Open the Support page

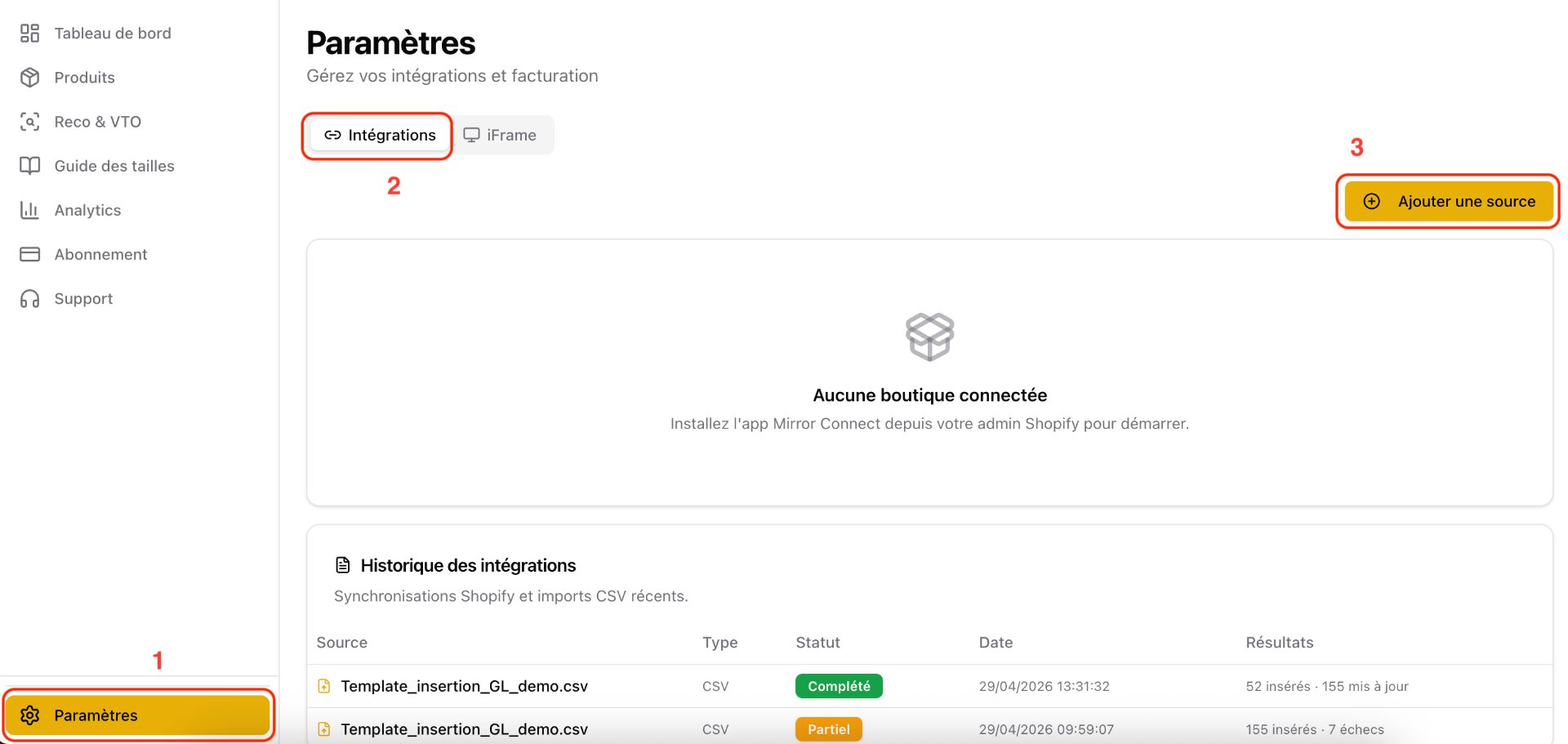click(x=139, y=299)
